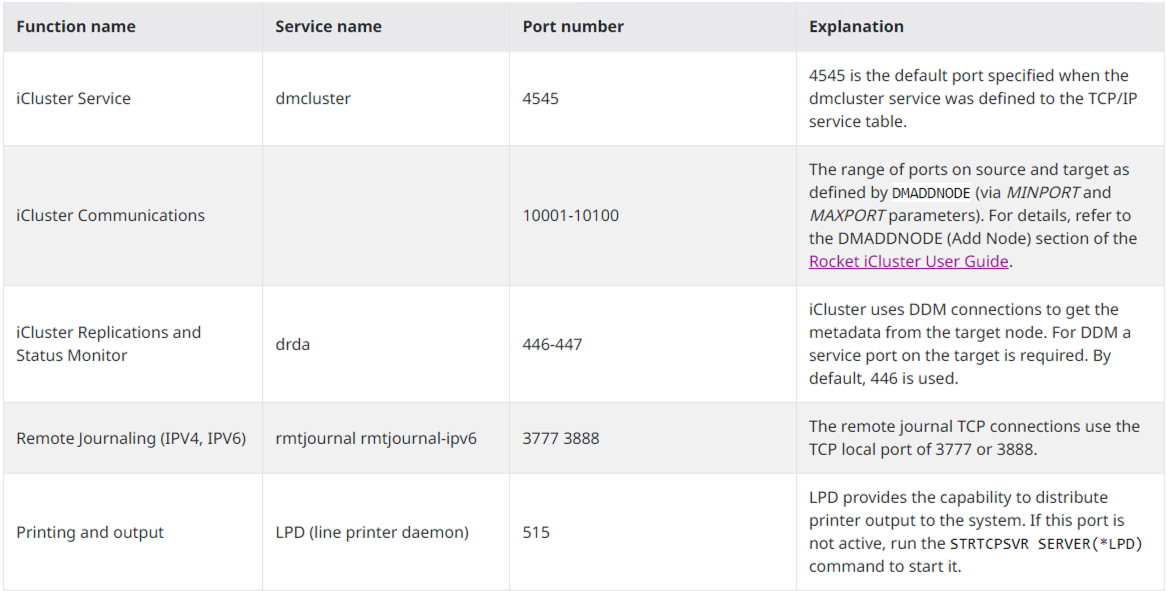Click the 10001-10100 port range cell
Image resolution: width=1166 pixels, height=591 pixels.
click(570, 216)
